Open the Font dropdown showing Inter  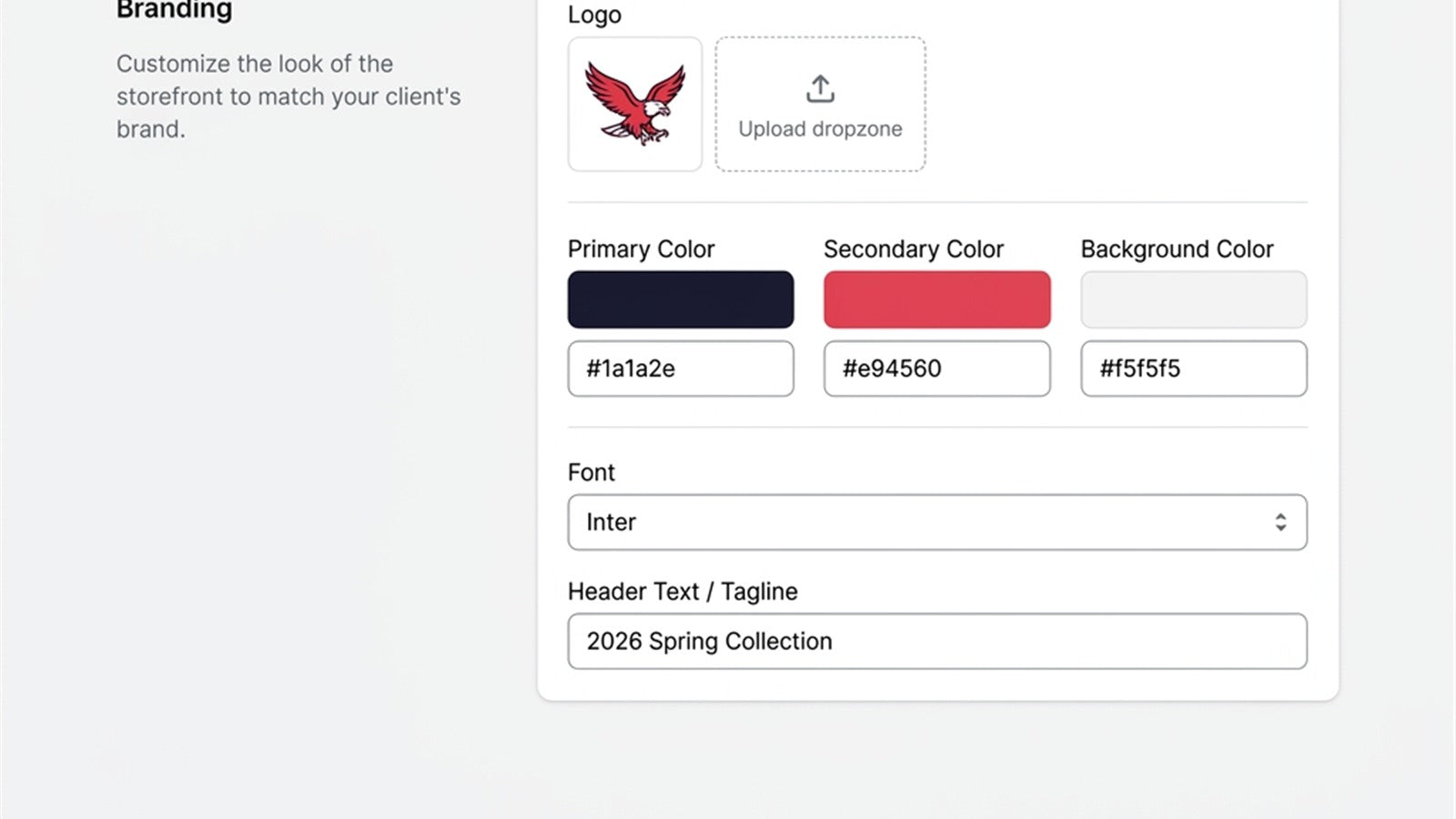coord(937,522)
